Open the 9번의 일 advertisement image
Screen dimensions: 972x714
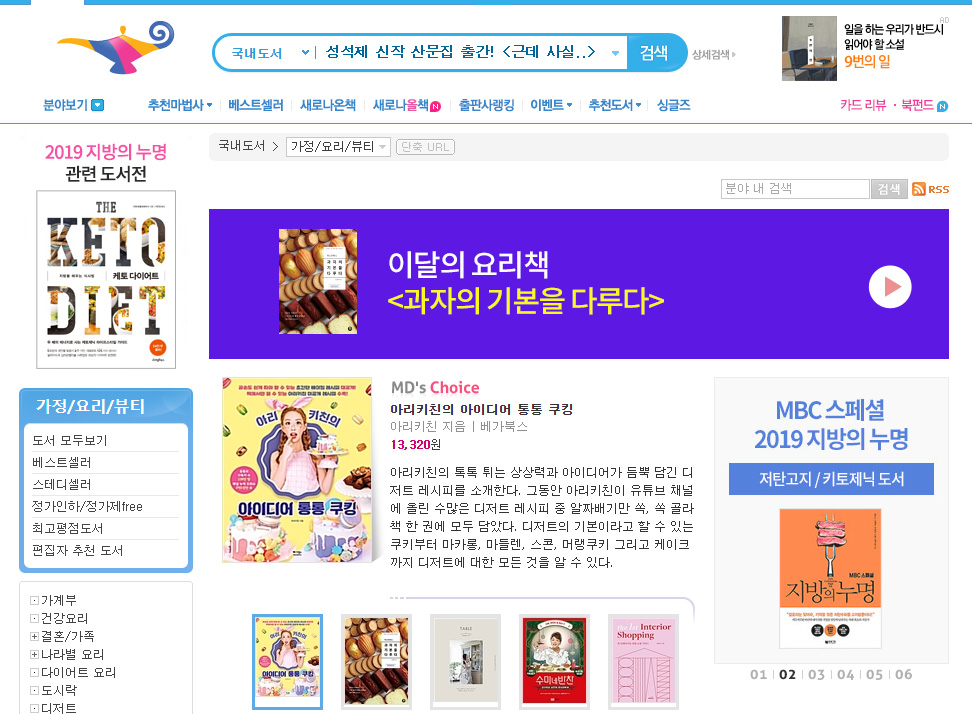click(x=810, y=48)
